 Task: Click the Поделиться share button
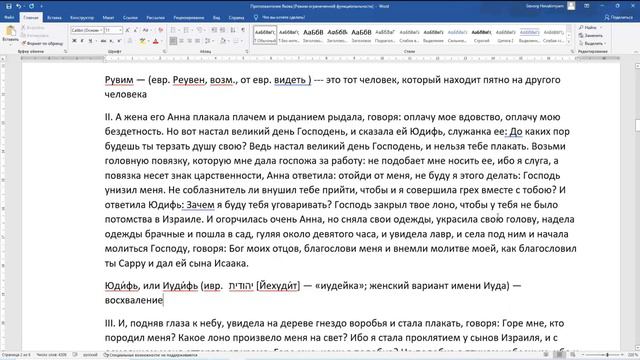point(619,18)
